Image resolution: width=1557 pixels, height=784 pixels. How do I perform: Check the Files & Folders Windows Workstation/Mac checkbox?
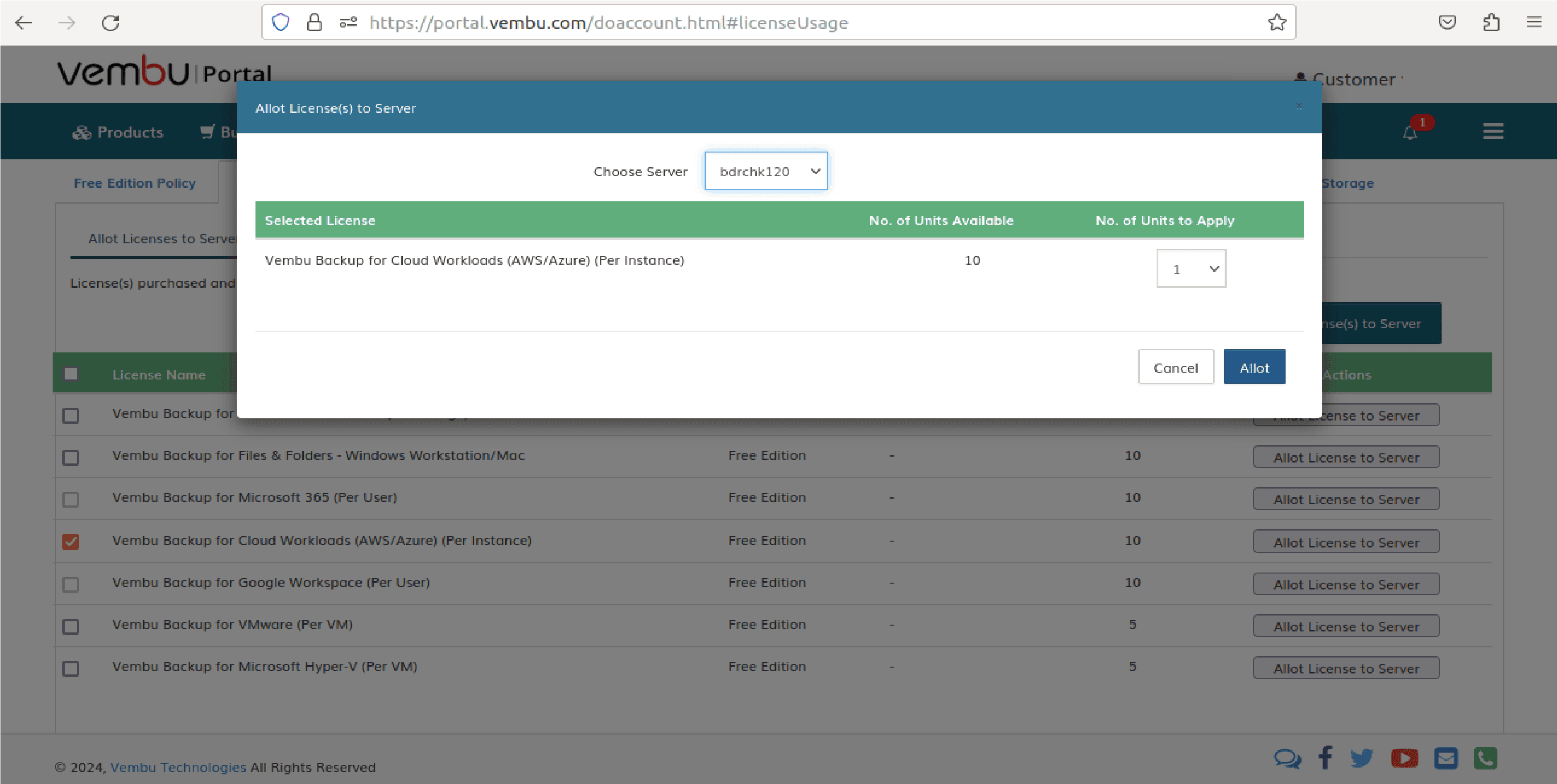pyautogui.click(x=71, y=457)
